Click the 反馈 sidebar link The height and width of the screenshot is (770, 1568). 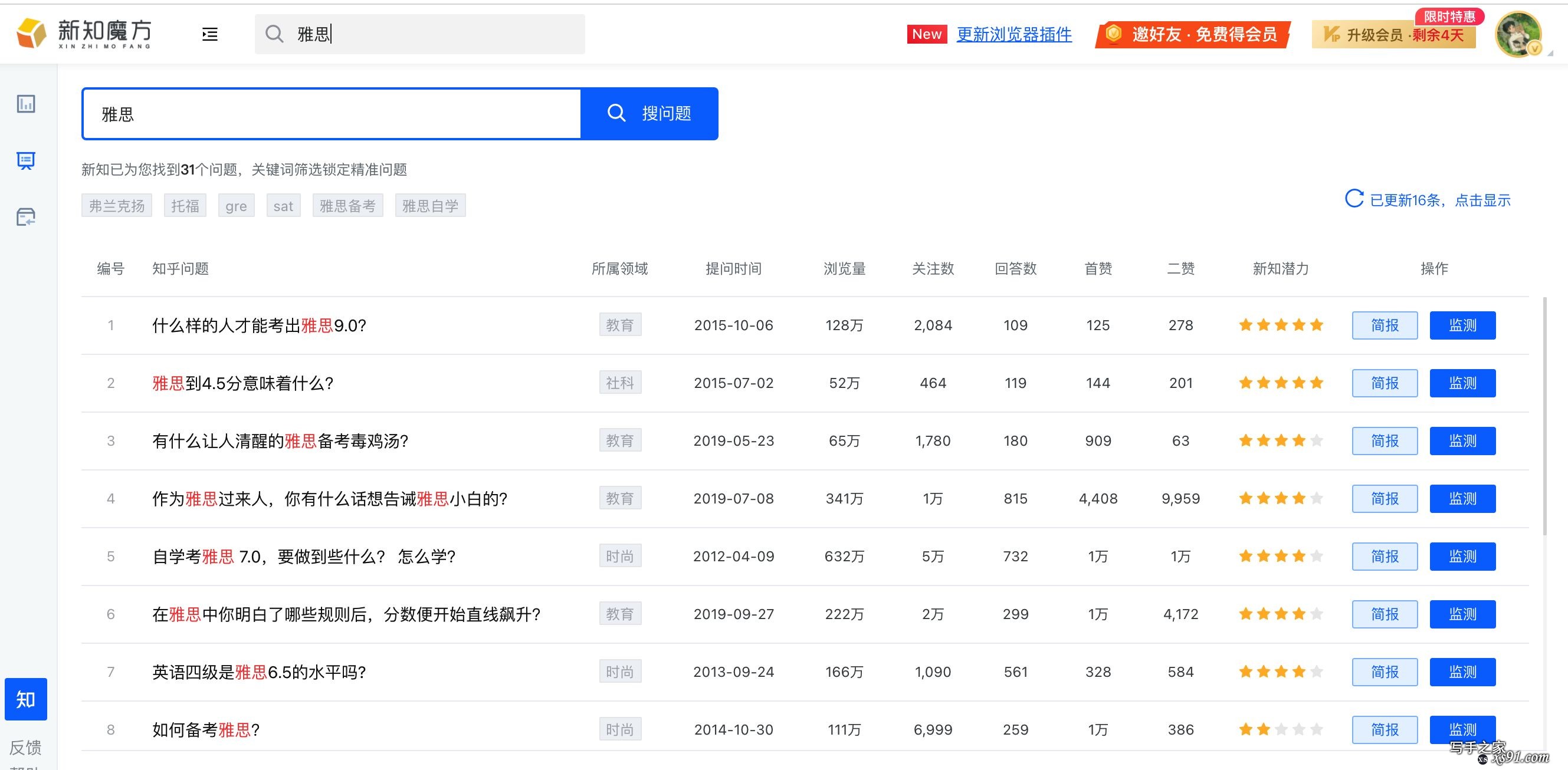click(x=25, y=747)
